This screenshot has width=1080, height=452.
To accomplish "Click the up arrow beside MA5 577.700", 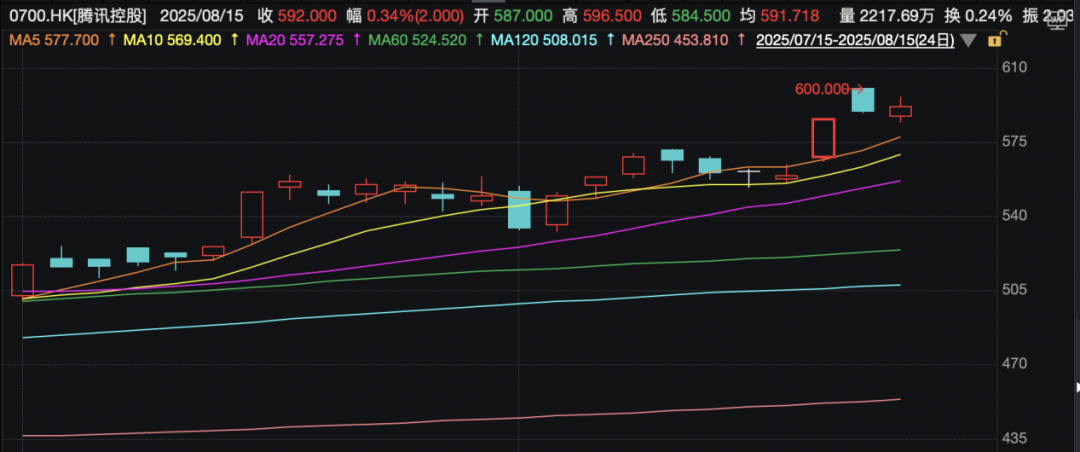I will [x=112, y=41].
